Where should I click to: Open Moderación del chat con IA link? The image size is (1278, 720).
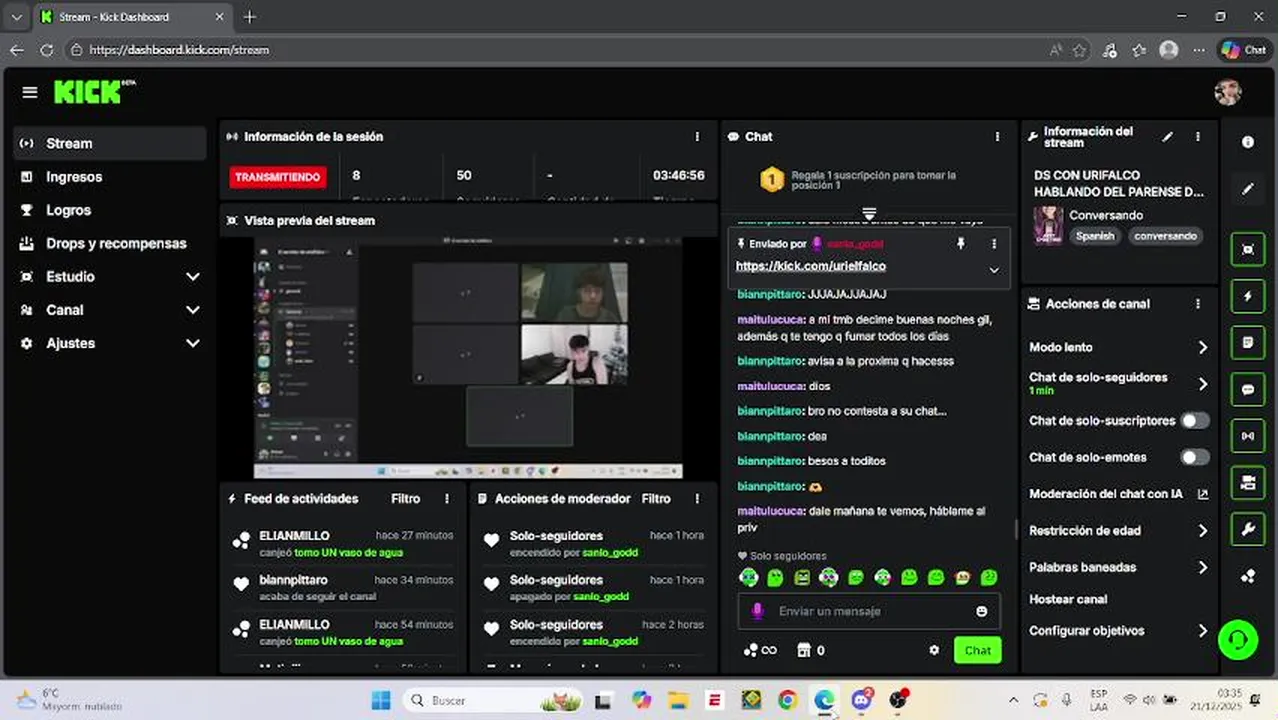point(1119,494)
